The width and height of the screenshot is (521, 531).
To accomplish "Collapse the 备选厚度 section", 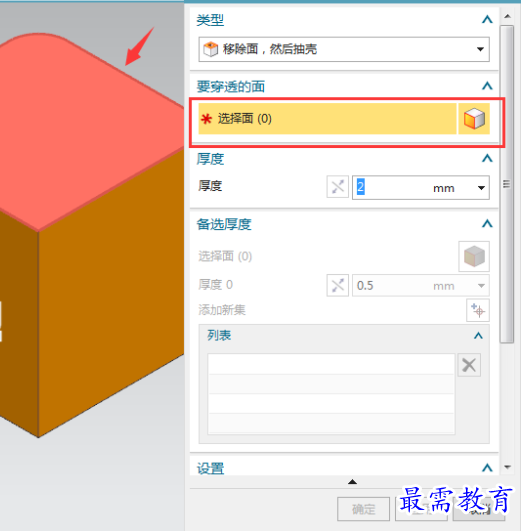I will click(487, 224).
